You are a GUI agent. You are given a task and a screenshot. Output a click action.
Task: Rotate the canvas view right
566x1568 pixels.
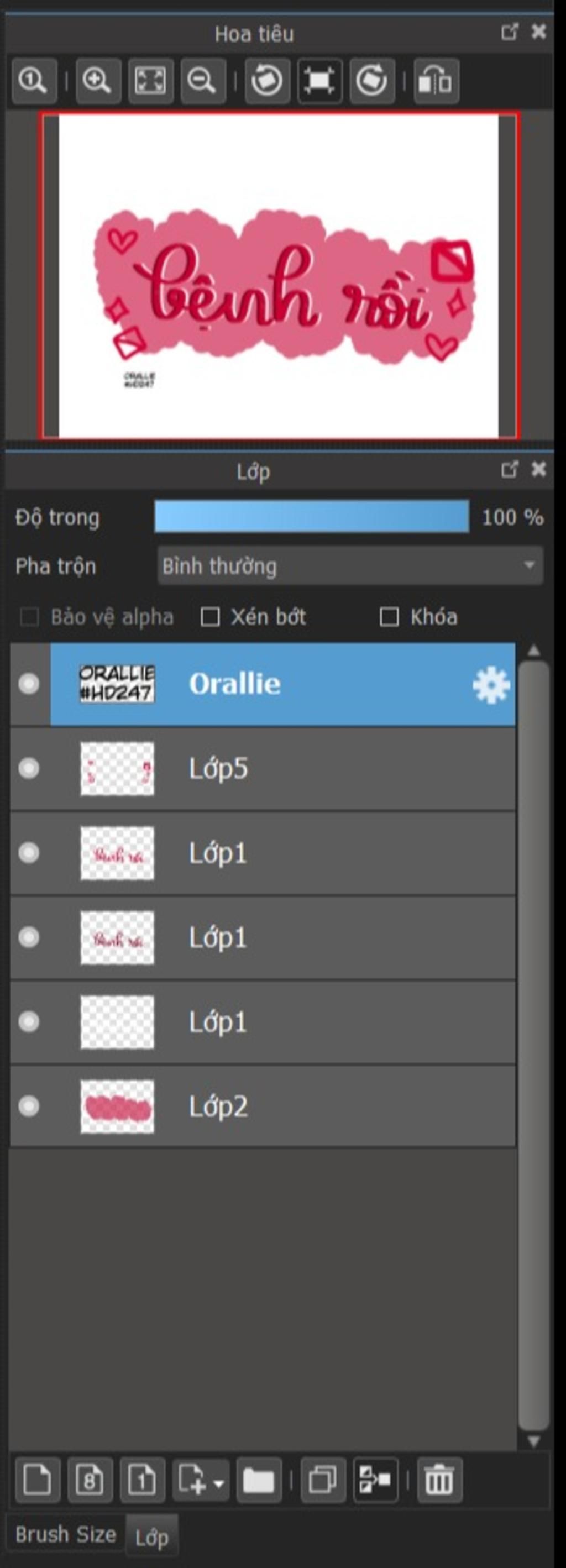pyautogui.click(x=372, y=80)
